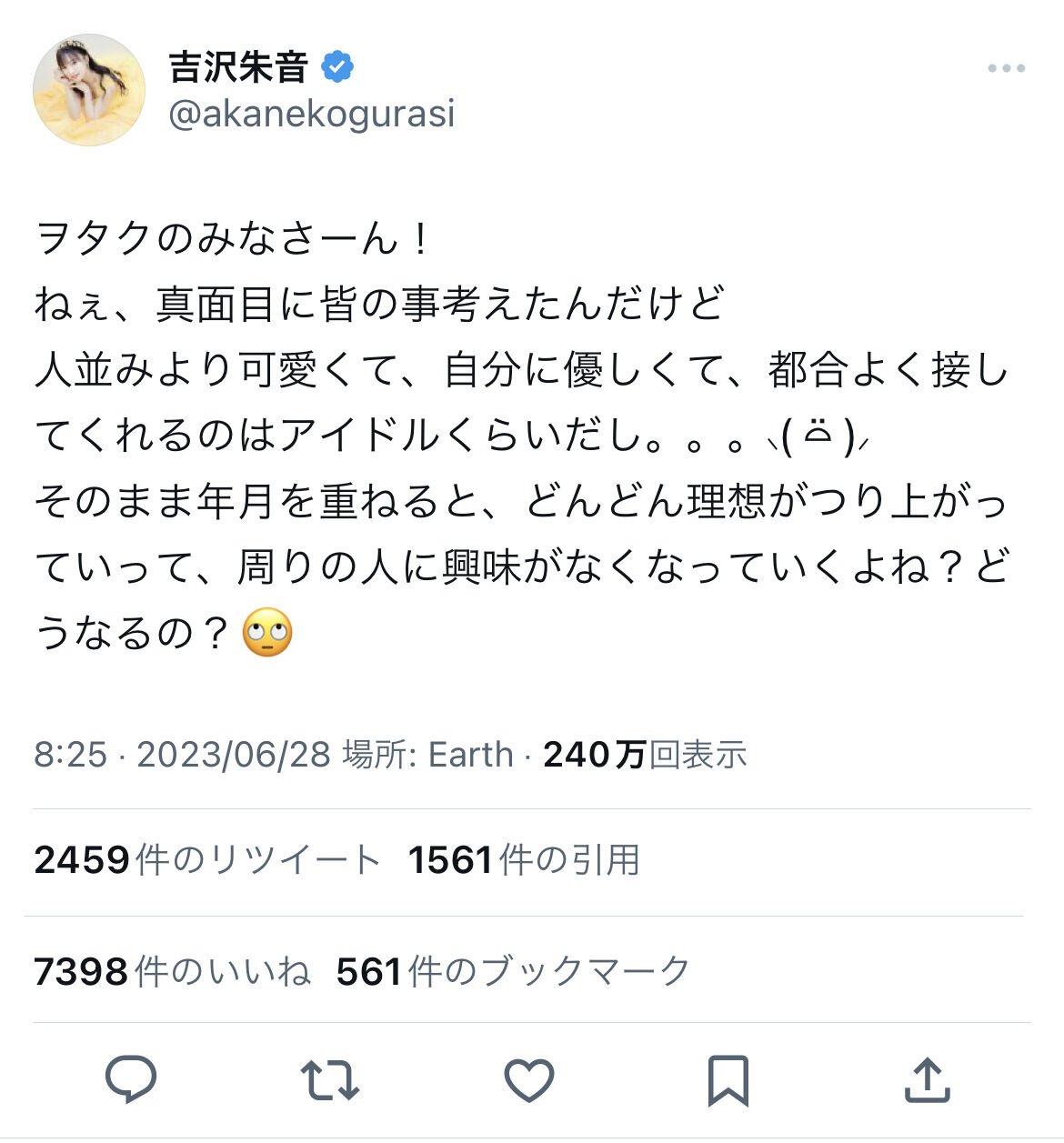Open the 240万回表示 view count
Viewport: 1064px width, 1143px height.
pos(645,754)
